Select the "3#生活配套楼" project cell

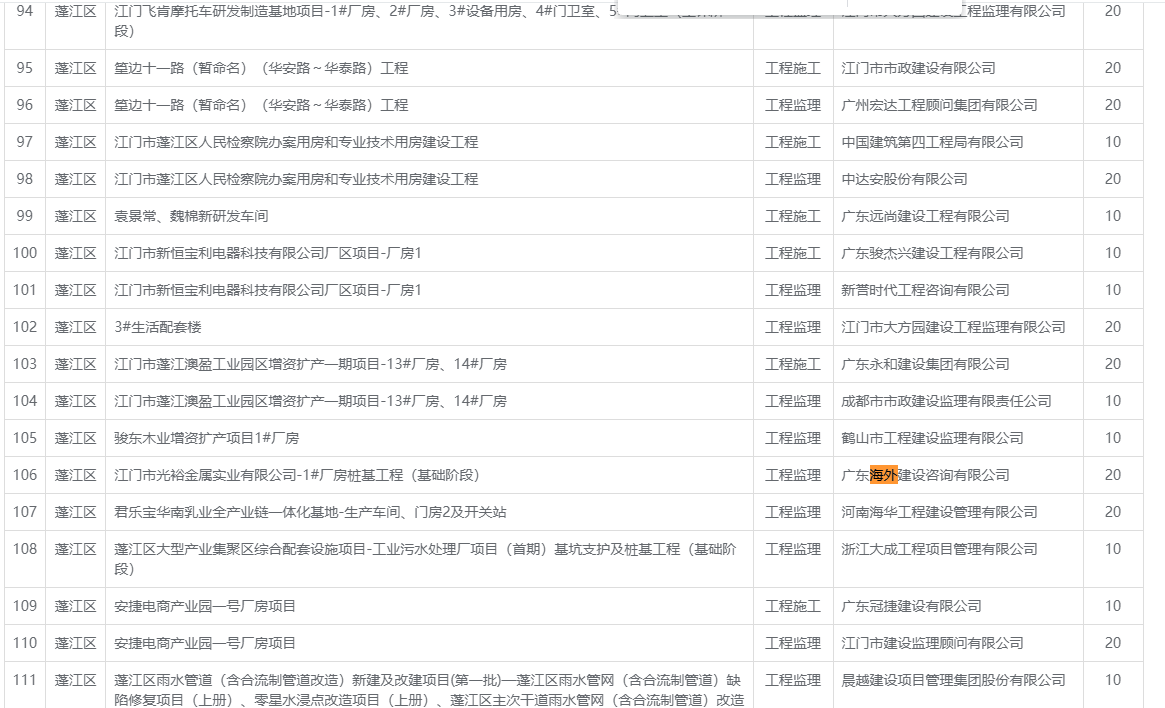click(x=158, y=327)
